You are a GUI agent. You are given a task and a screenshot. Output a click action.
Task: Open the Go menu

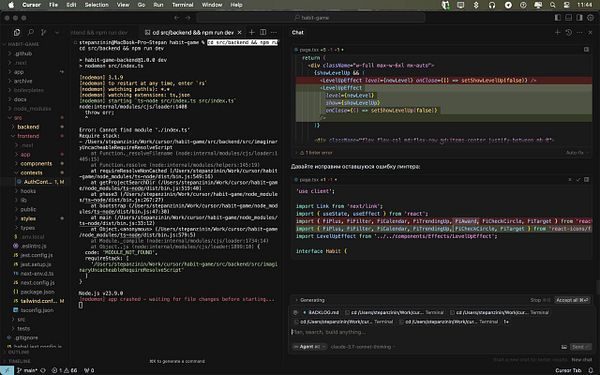click(x=141, y=5)
